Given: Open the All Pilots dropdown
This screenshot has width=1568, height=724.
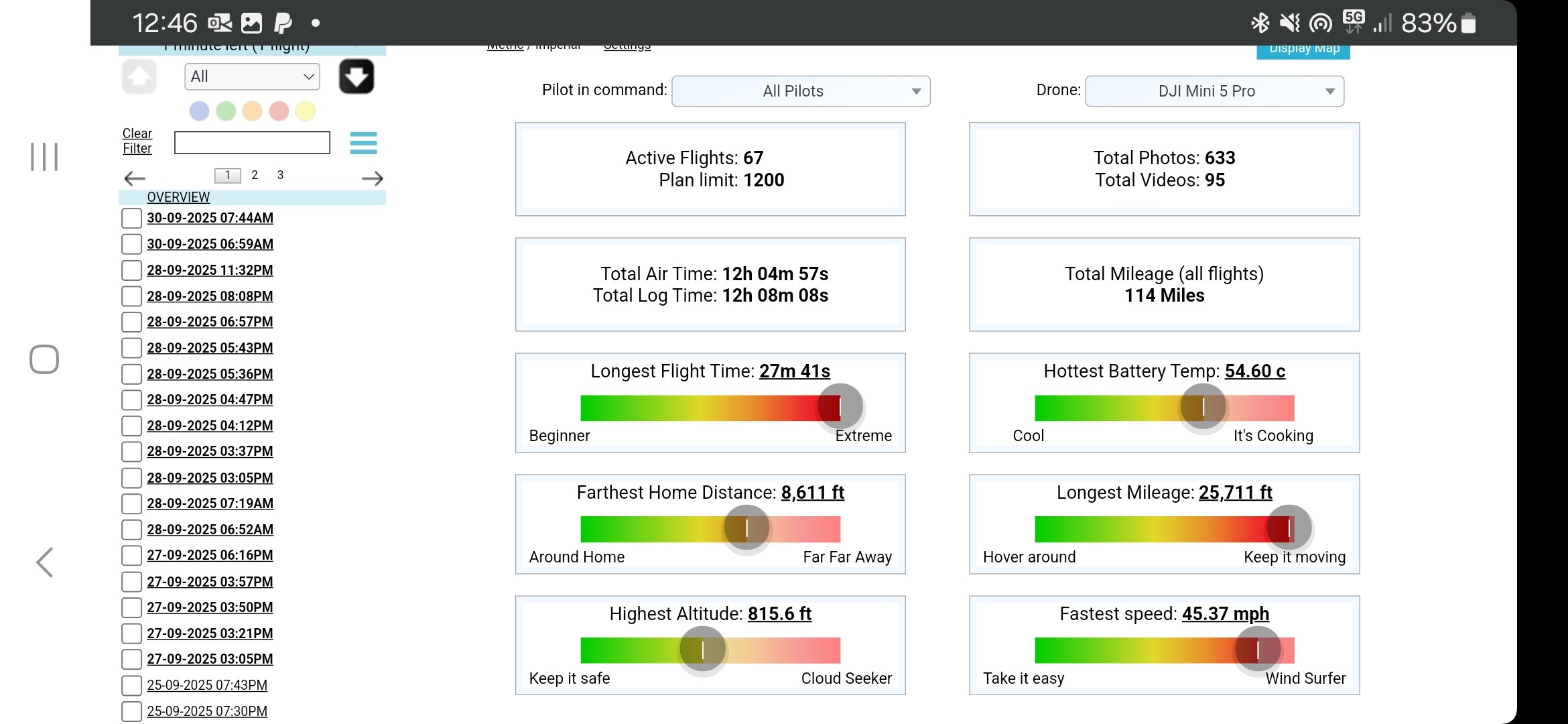Looking at the screenshot, I should 801,91.
